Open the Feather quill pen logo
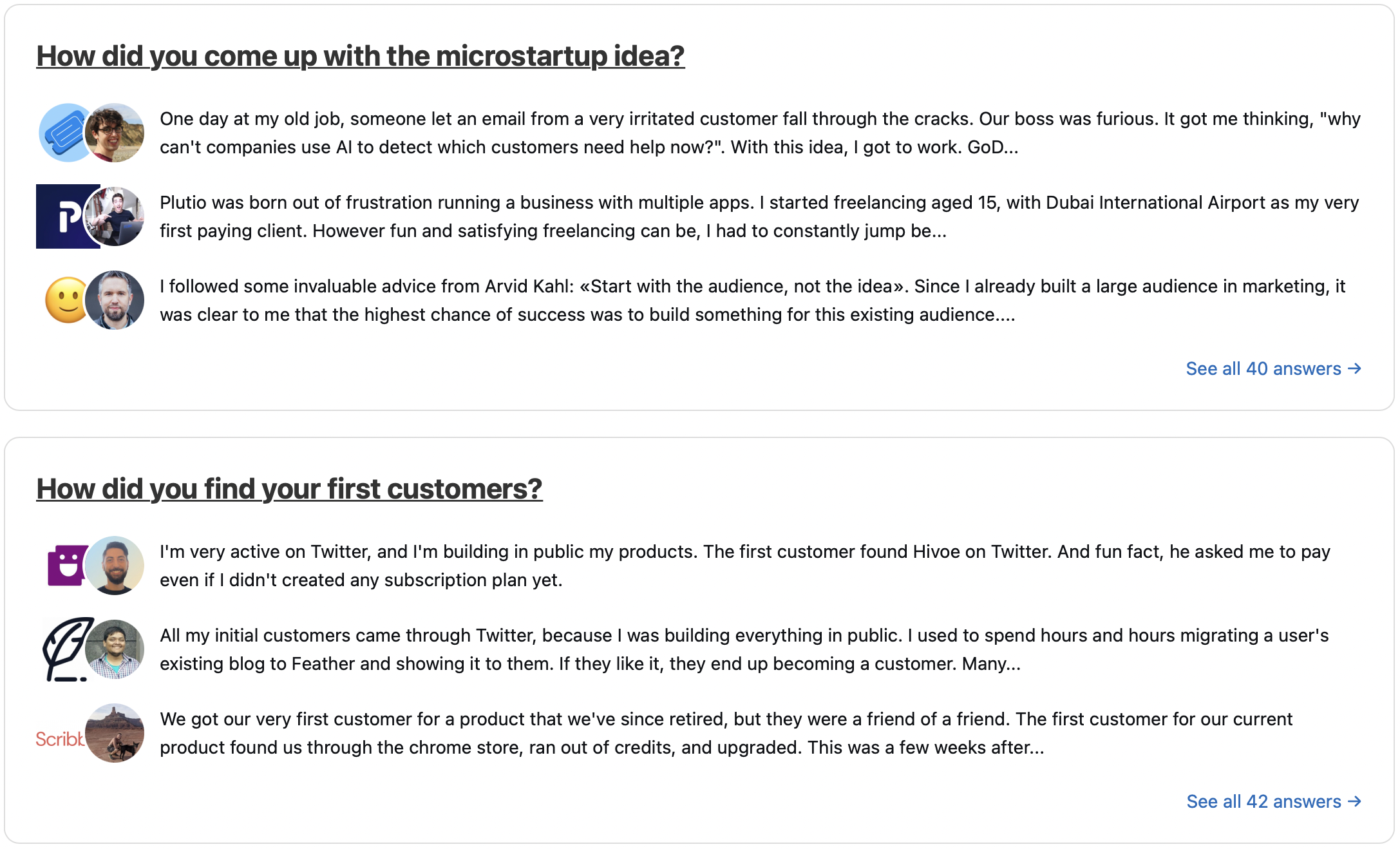Image resolution: width=1400 pixels, height=849 pixels. pos(64,649)
